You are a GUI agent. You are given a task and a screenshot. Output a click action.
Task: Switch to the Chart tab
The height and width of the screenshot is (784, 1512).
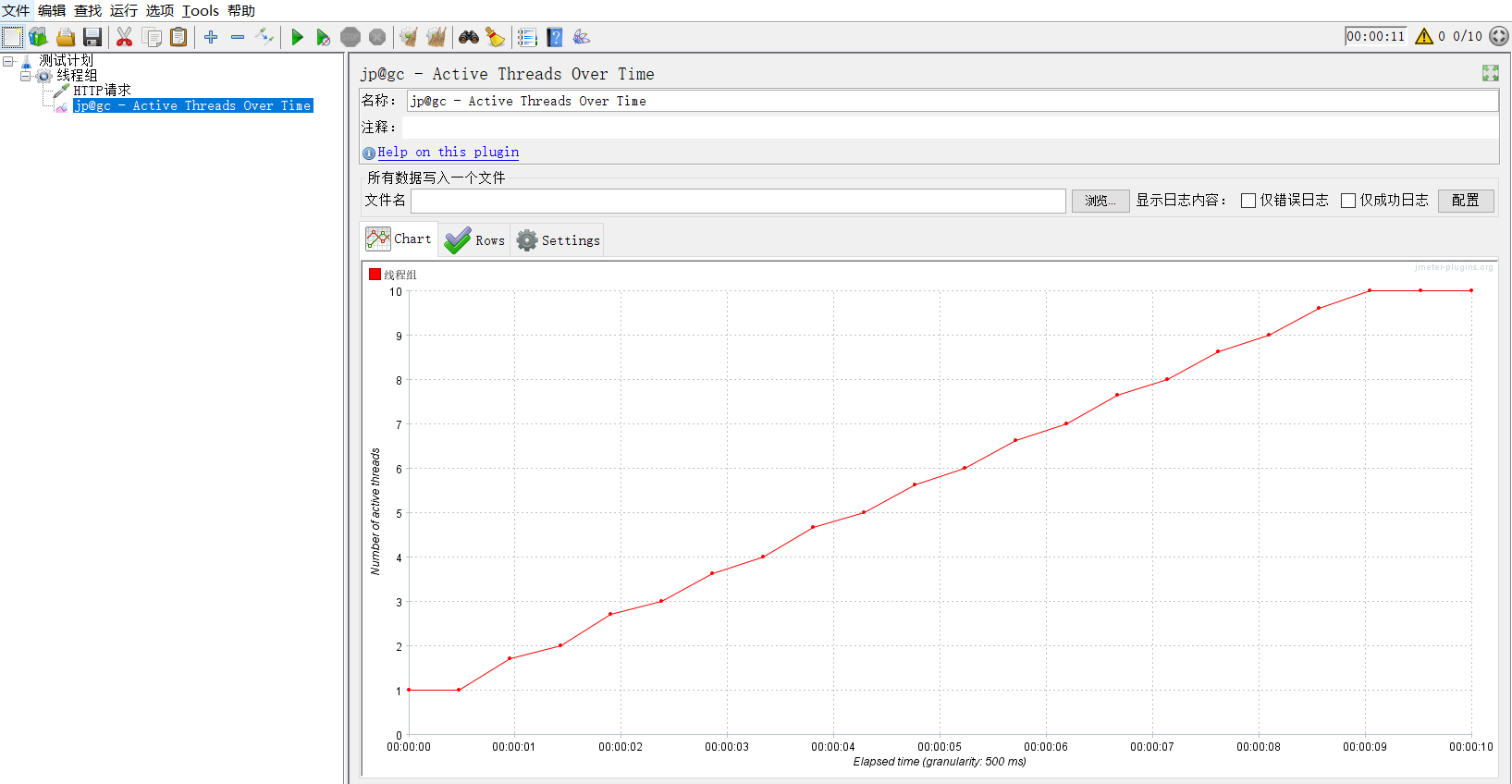[x=399, y=239]
